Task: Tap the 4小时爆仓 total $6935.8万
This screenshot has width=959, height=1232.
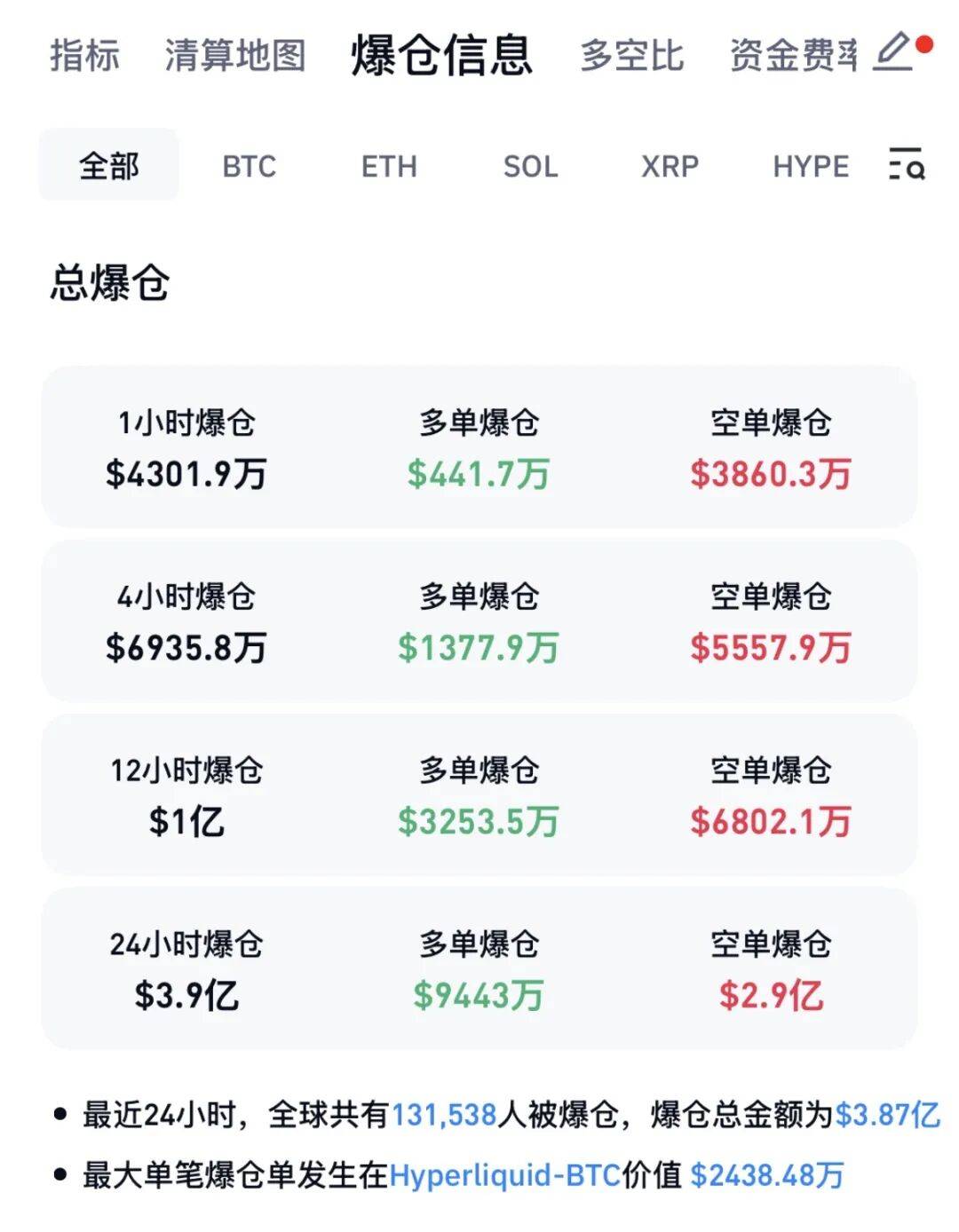Action: point(186,647)
